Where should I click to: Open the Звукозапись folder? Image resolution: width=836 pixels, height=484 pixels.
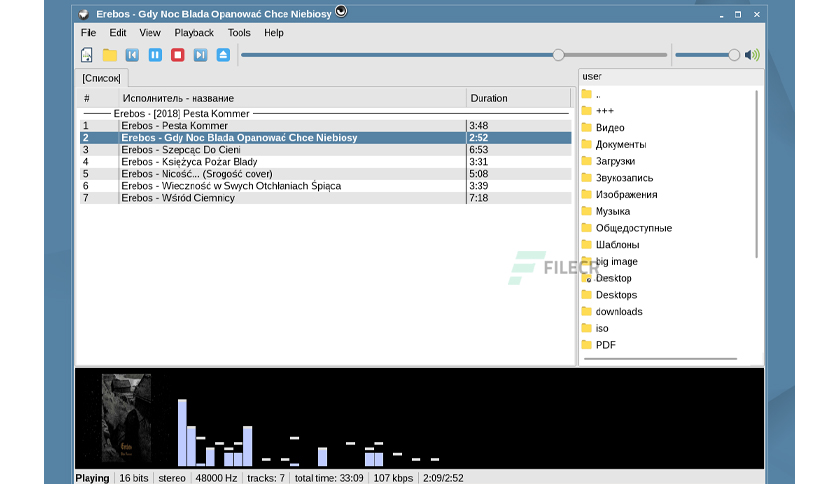click(617, 178)
